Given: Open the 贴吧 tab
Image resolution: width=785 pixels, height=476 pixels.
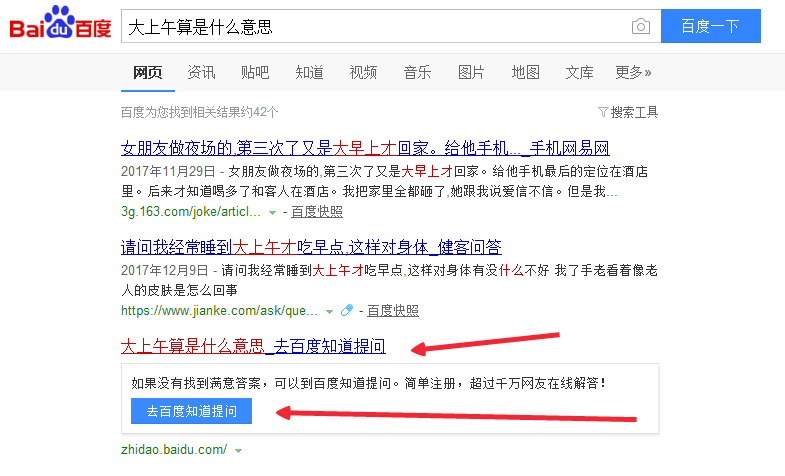Looking at the screenshot, I should [255, 73].
